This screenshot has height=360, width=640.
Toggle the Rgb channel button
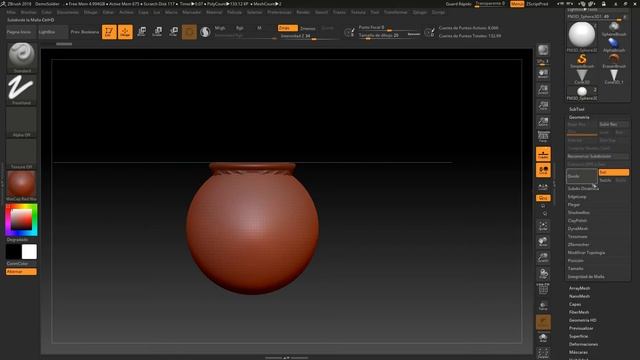tap(240, 28)
